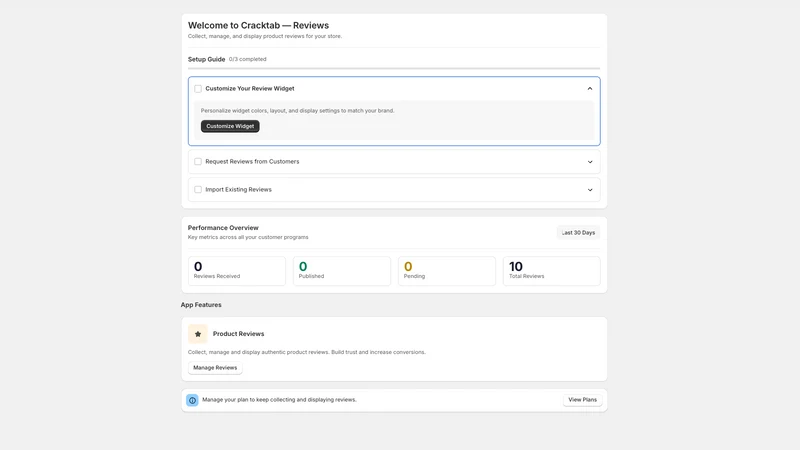Click the Request Reviews from Customers title

252,162
